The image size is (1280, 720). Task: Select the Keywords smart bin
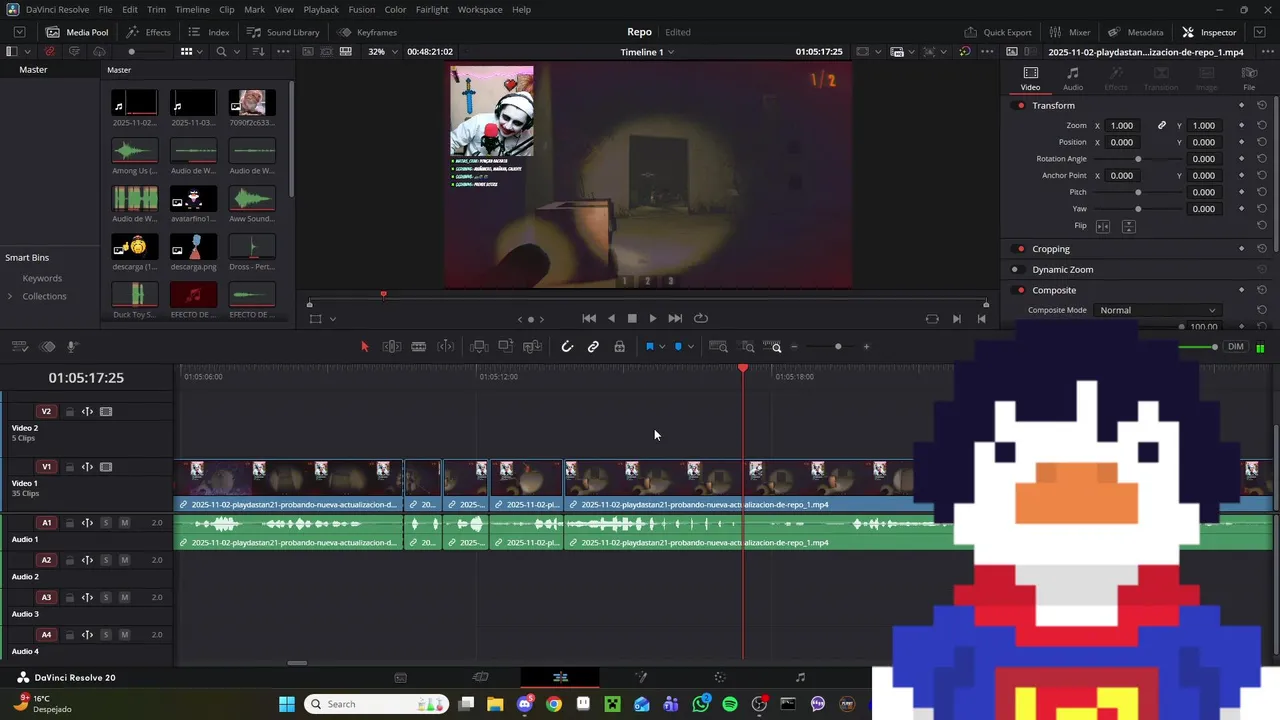pos(42,278)
